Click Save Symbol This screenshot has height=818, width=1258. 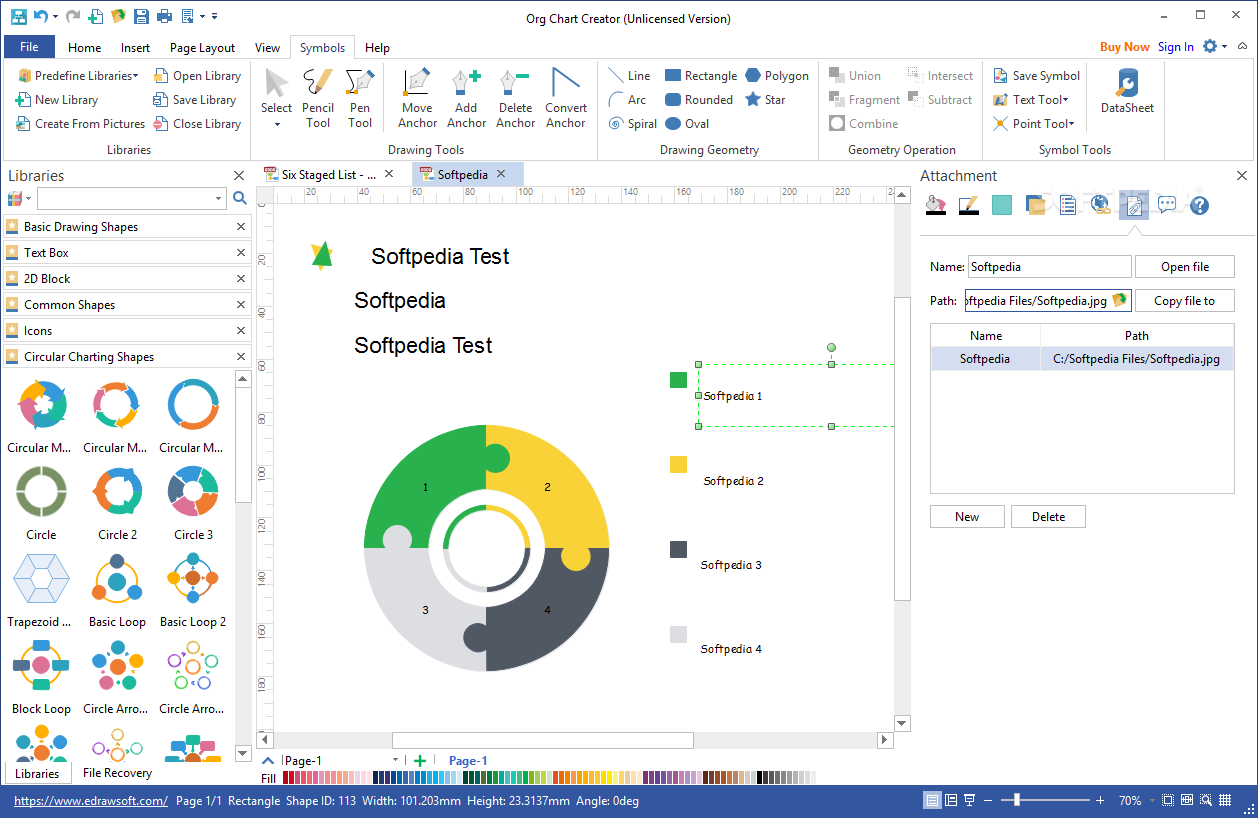point(1036,76)
